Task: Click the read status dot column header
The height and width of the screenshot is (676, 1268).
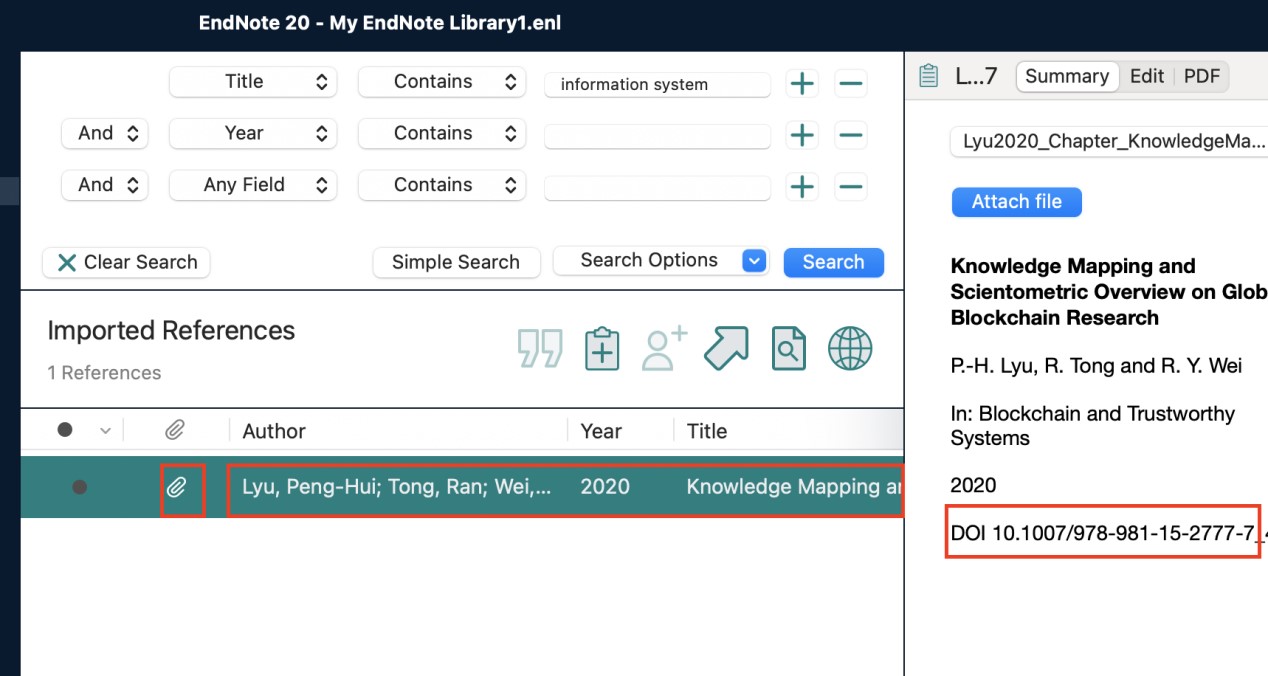Action: coord(65,430)
